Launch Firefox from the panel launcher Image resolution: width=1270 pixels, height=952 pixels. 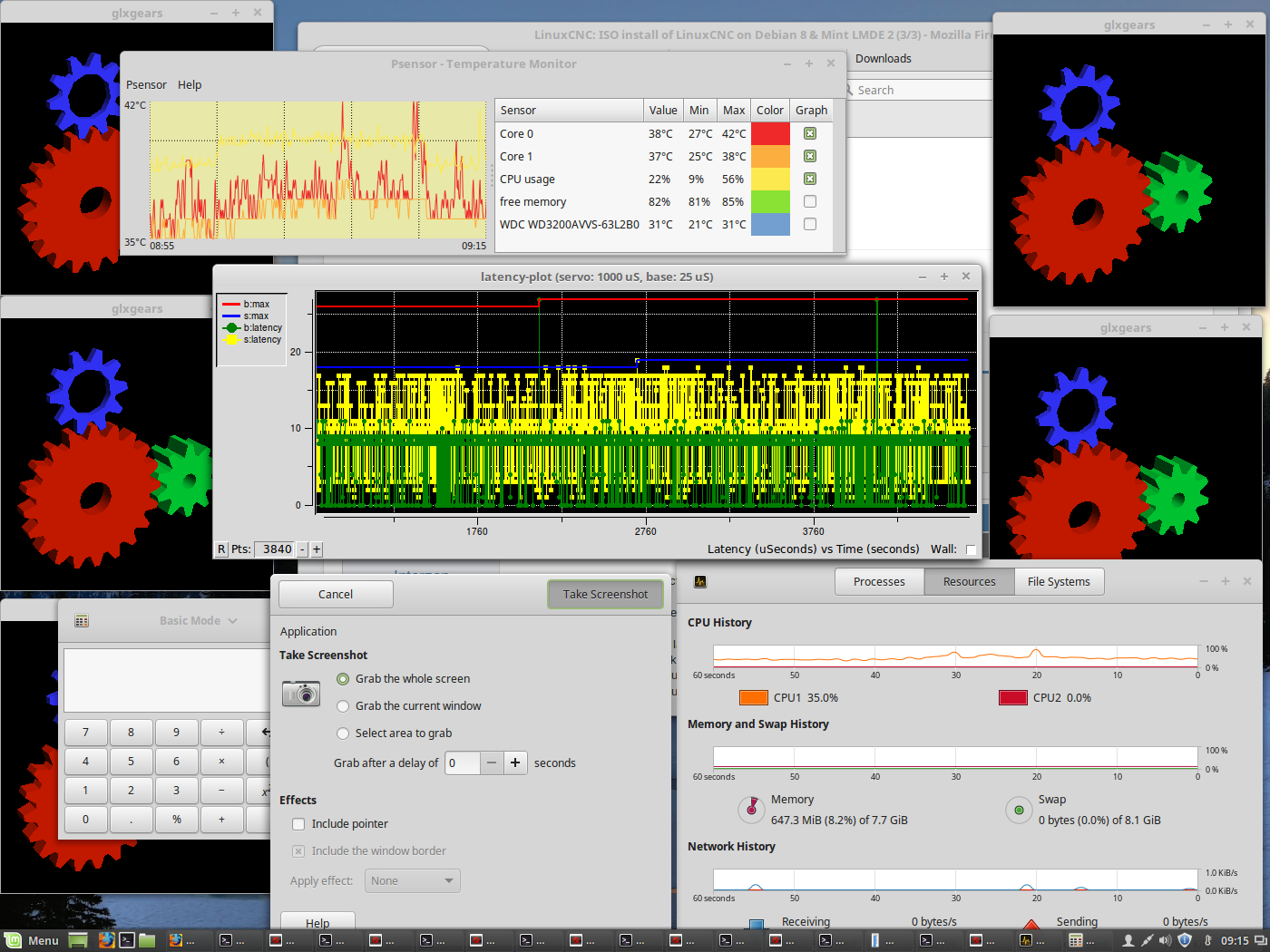coord(106,940)
